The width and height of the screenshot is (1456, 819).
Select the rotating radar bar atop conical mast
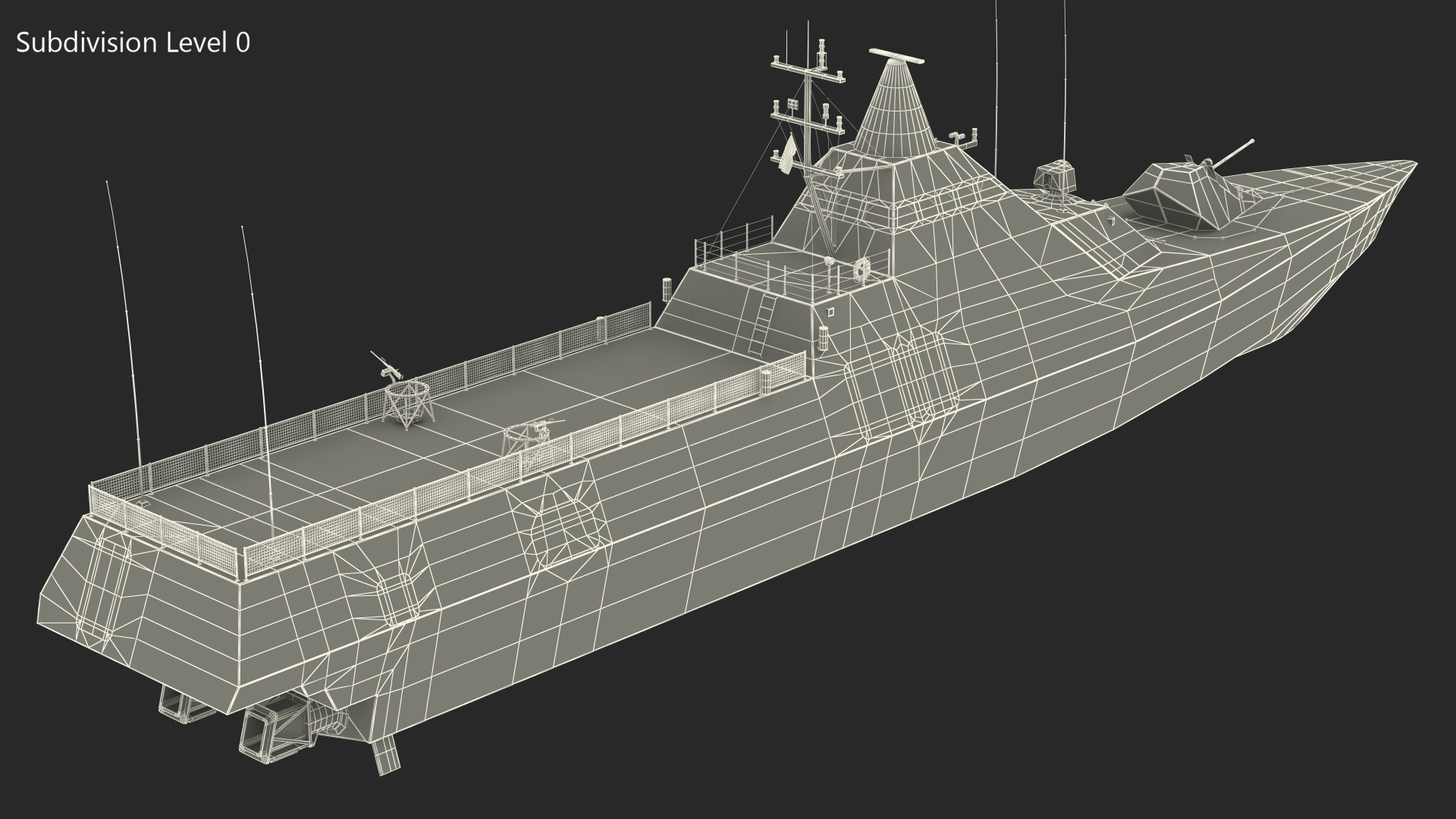pyautogui.click(x=896, y=55)
